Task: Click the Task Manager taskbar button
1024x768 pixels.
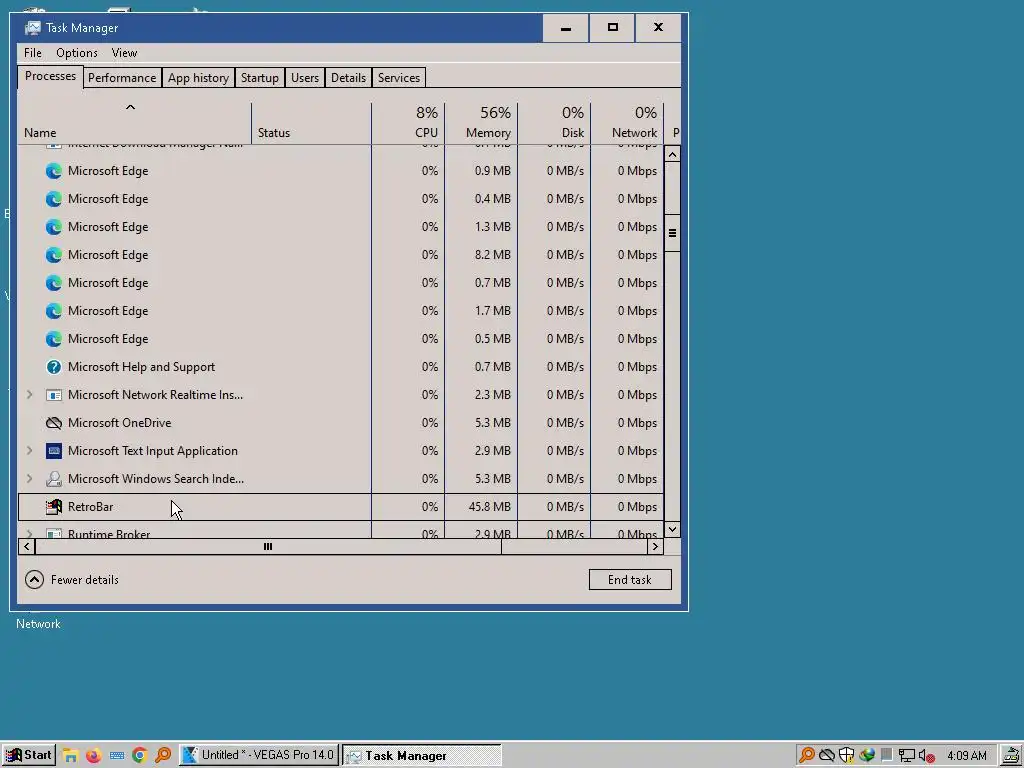Action: tap(422, 756)
